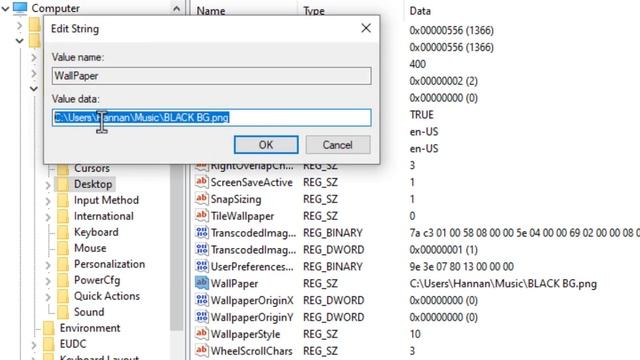The image size is (640, 360).
Task: Select the WheelScrollChars value name
Action: (251, 351)
